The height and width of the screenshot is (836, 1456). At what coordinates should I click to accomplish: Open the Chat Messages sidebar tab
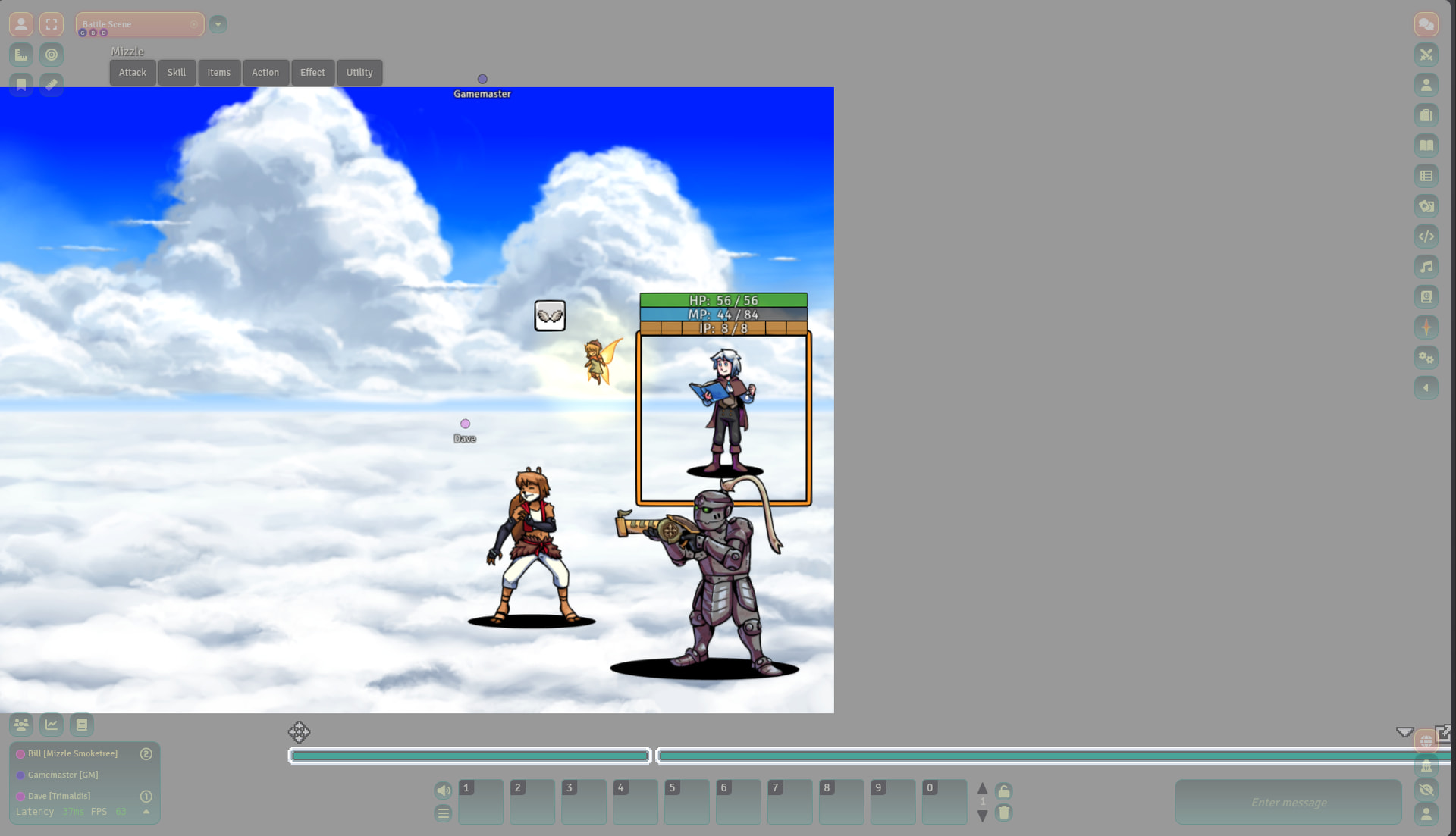[1426, 24]
